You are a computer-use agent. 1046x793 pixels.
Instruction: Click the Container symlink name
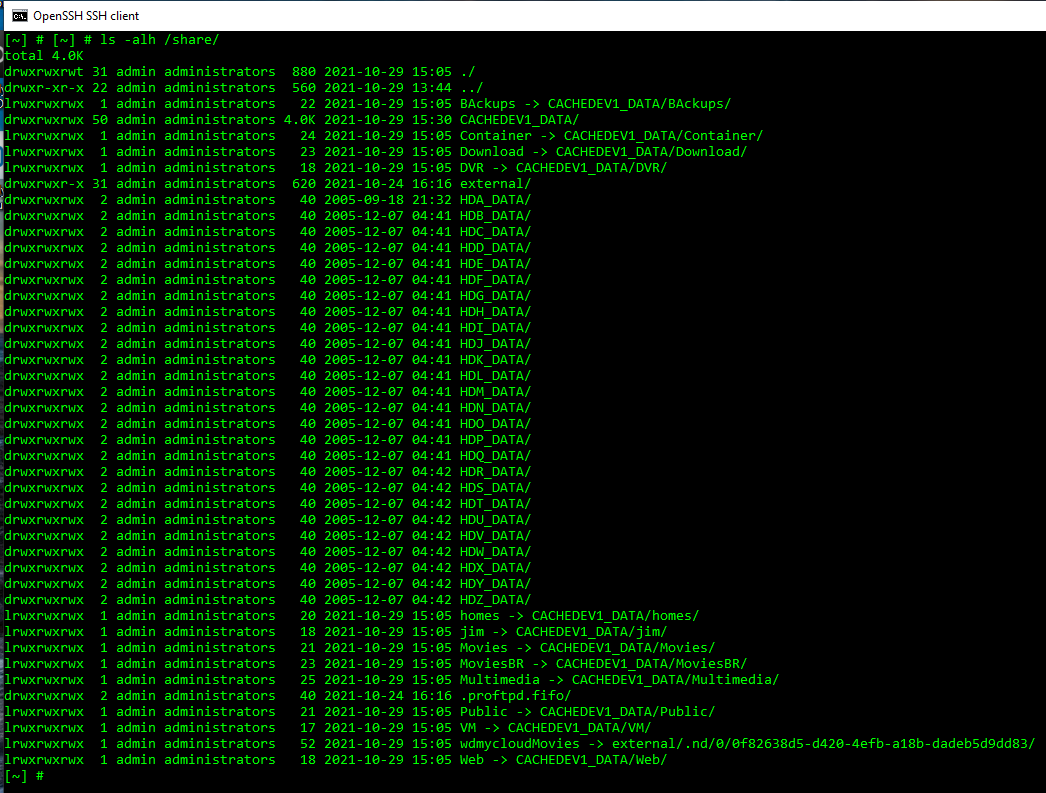point(495,136)
